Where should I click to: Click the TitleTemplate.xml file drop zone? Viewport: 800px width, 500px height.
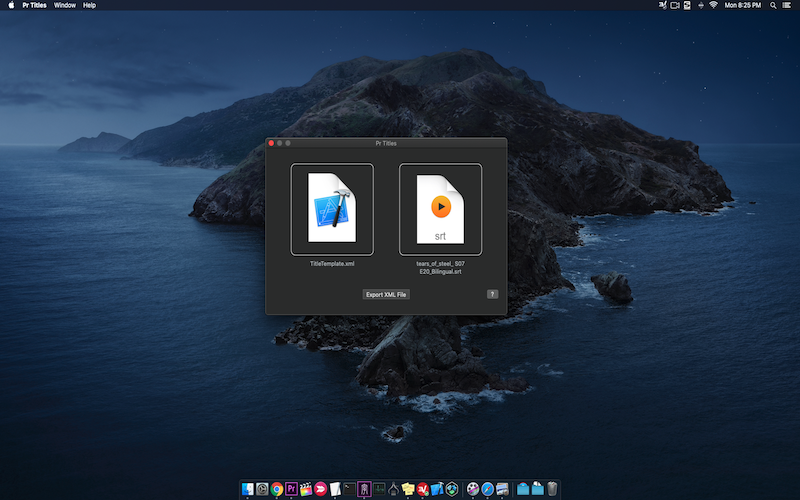point(332,209)
